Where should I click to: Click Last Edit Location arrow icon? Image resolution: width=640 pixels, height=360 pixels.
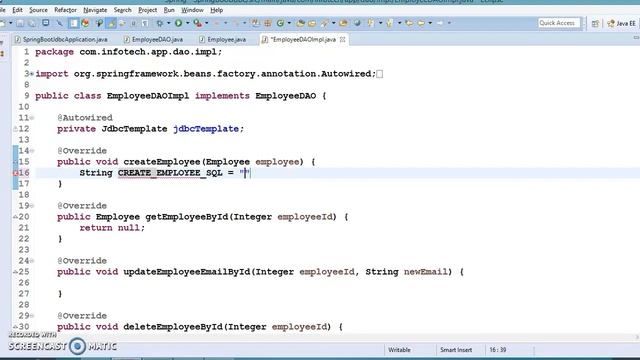pos(409,23)
